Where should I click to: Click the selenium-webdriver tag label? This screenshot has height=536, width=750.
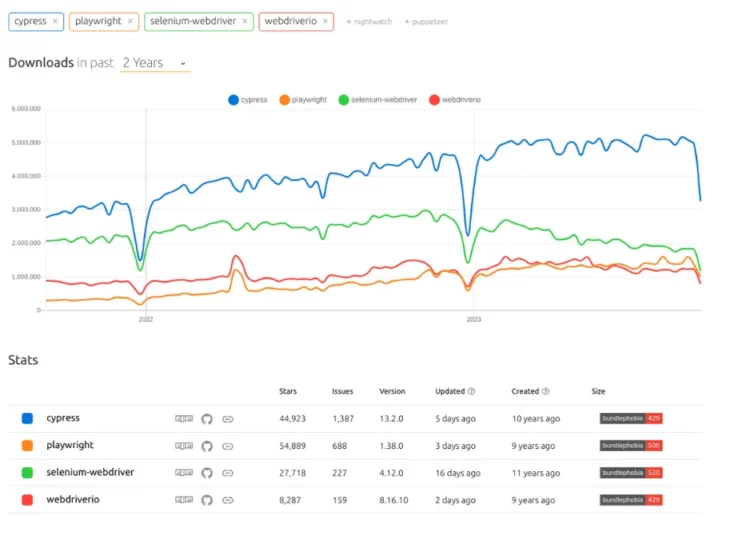193,22
